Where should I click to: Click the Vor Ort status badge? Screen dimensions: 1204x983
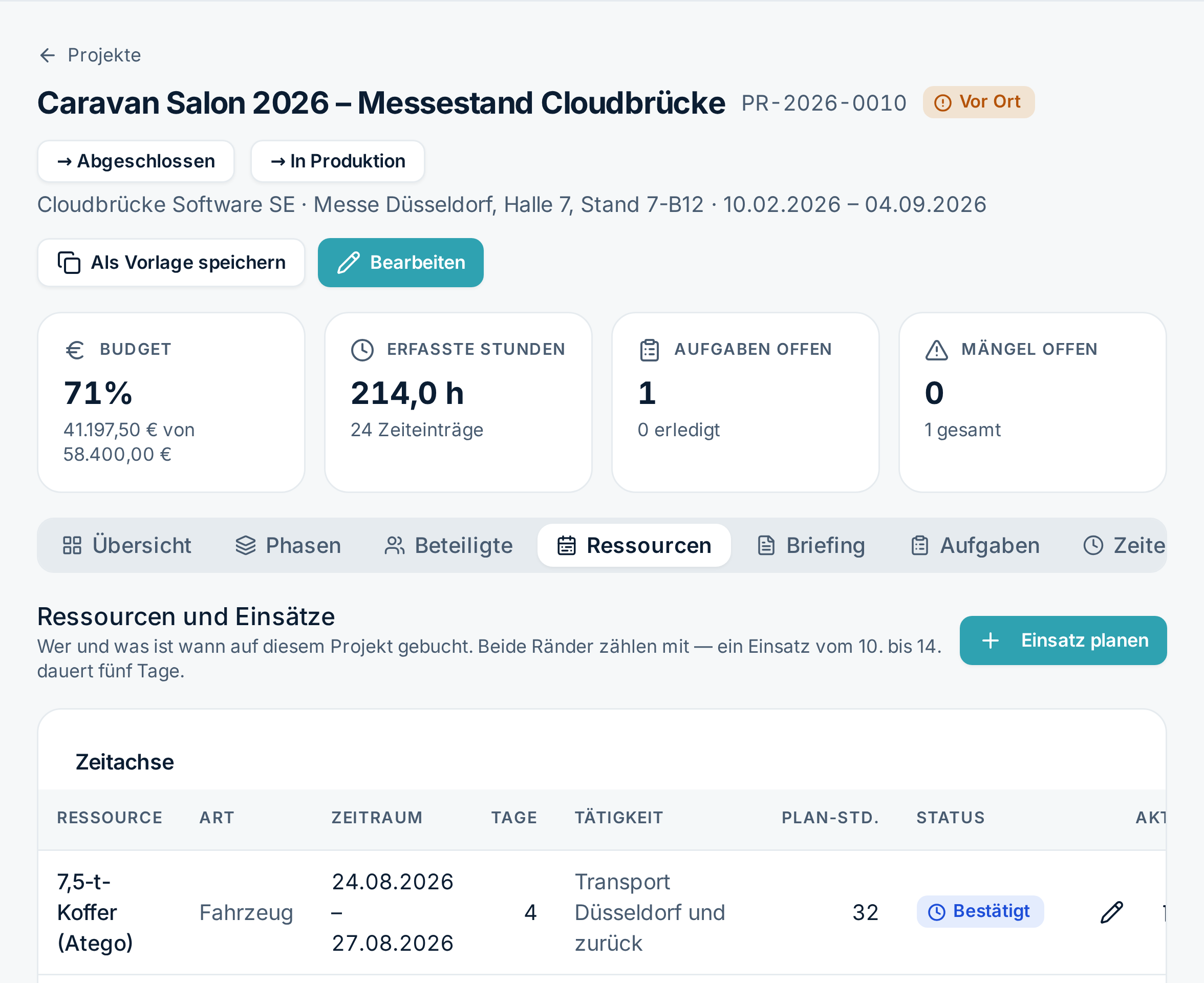(x=978, y=102)
